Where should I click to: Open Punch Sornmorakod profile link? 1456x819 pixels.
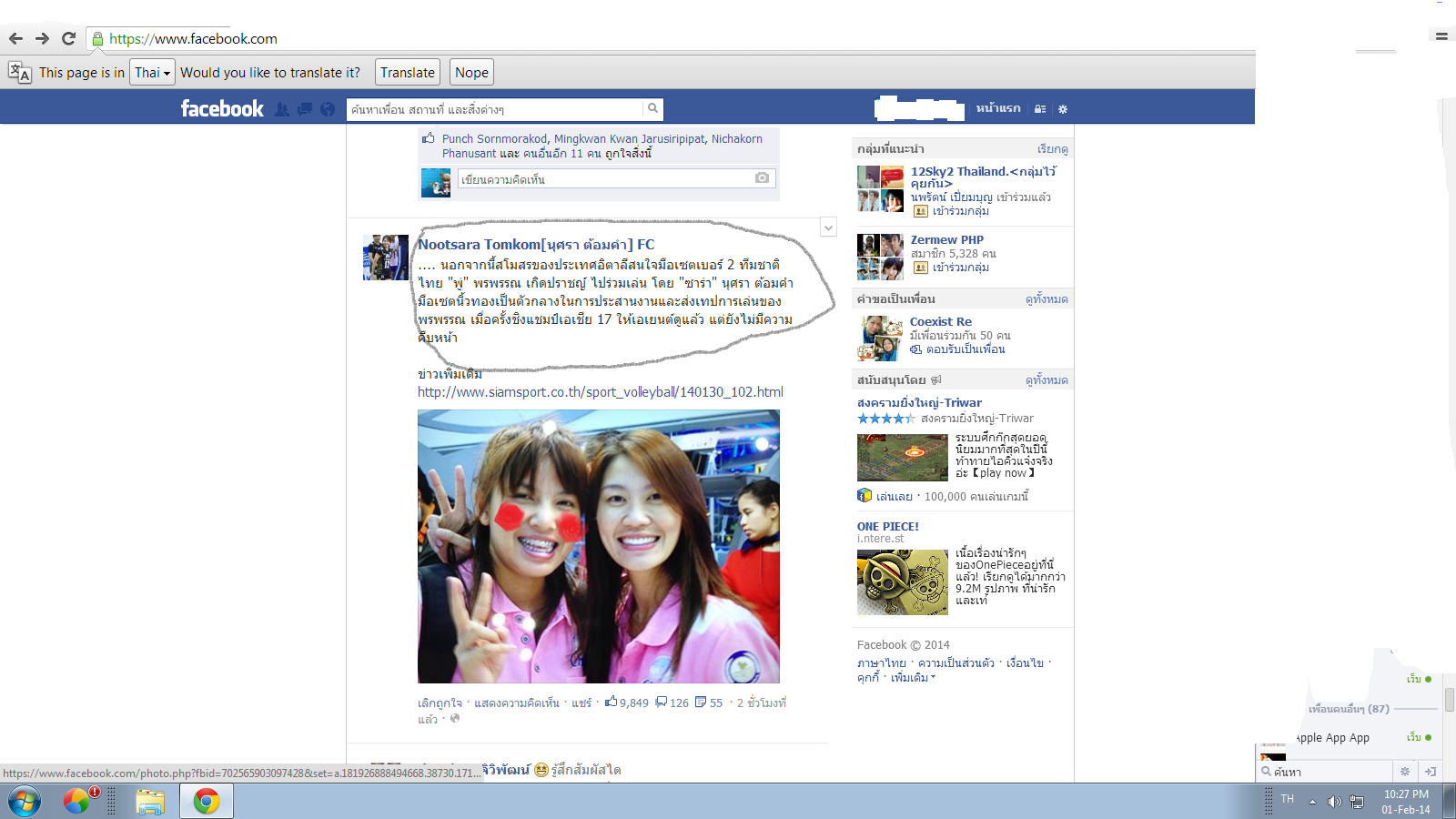click(495, 139)
